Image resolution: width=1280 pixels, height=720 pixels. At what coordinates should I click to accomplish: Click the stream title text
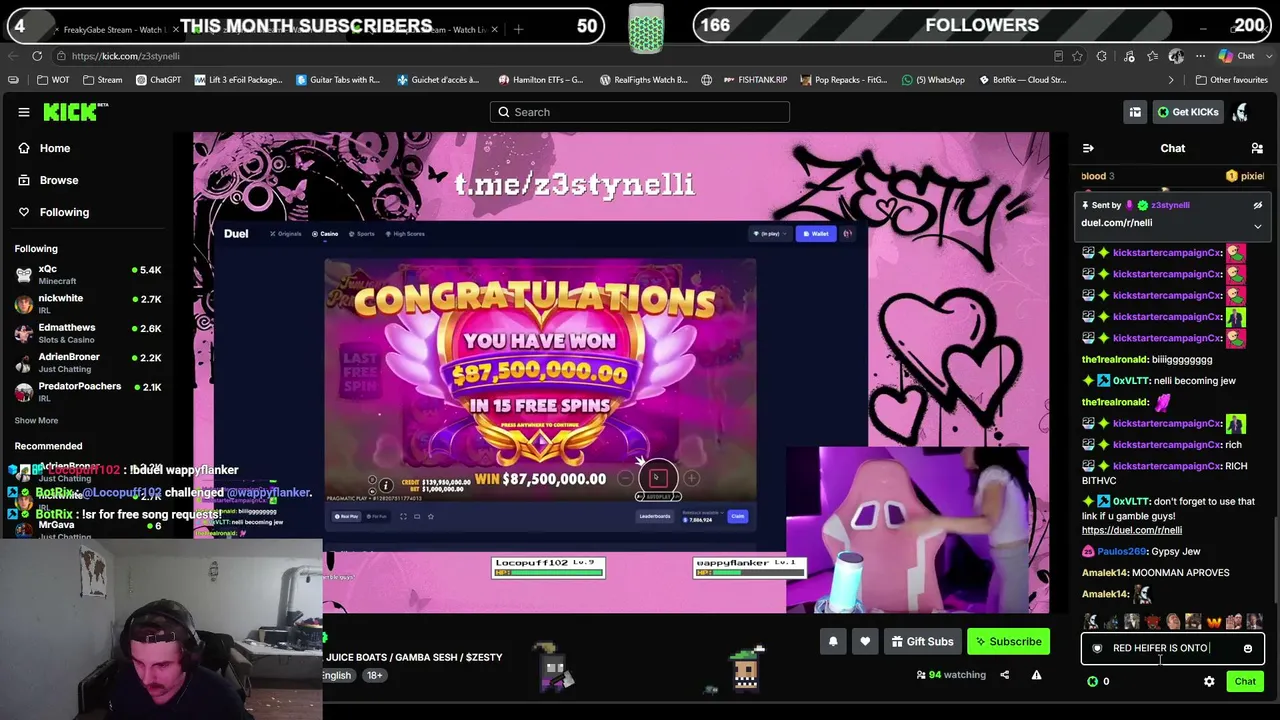click(414, 657)
